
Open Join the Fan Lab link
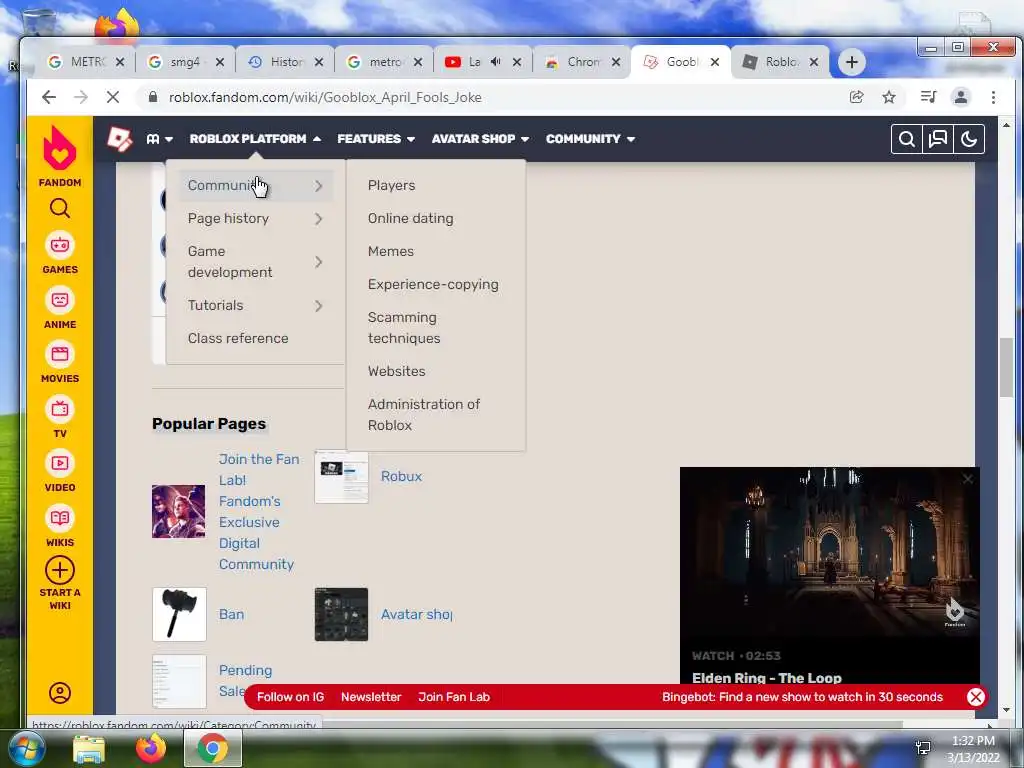point(259,511)
